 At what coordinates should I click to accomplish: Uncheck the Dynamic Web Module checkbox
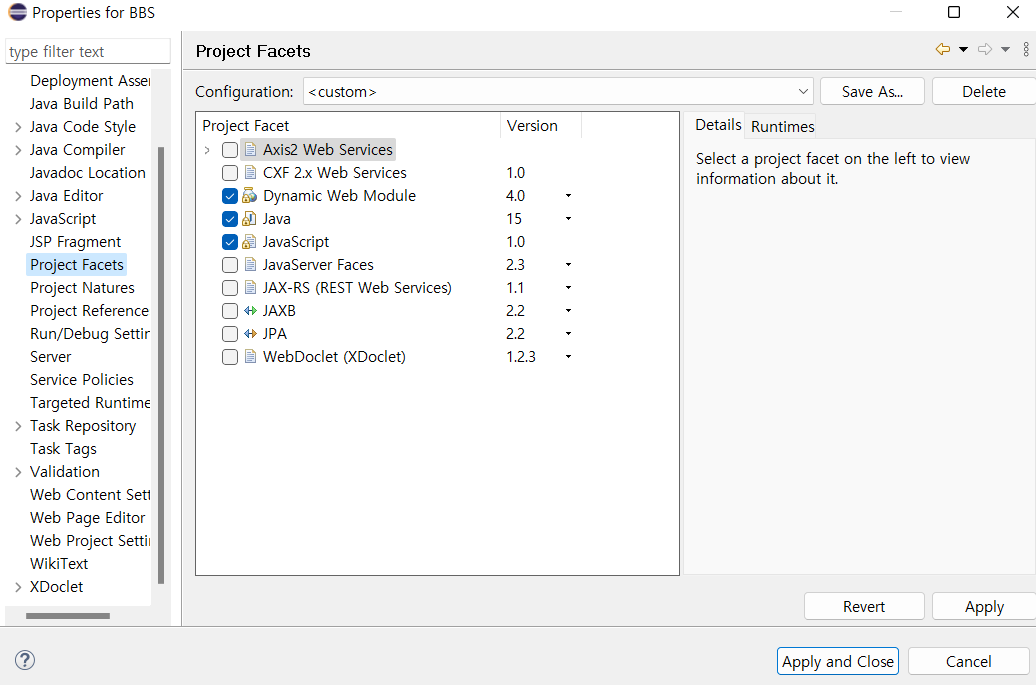click(x=230, y=196)
